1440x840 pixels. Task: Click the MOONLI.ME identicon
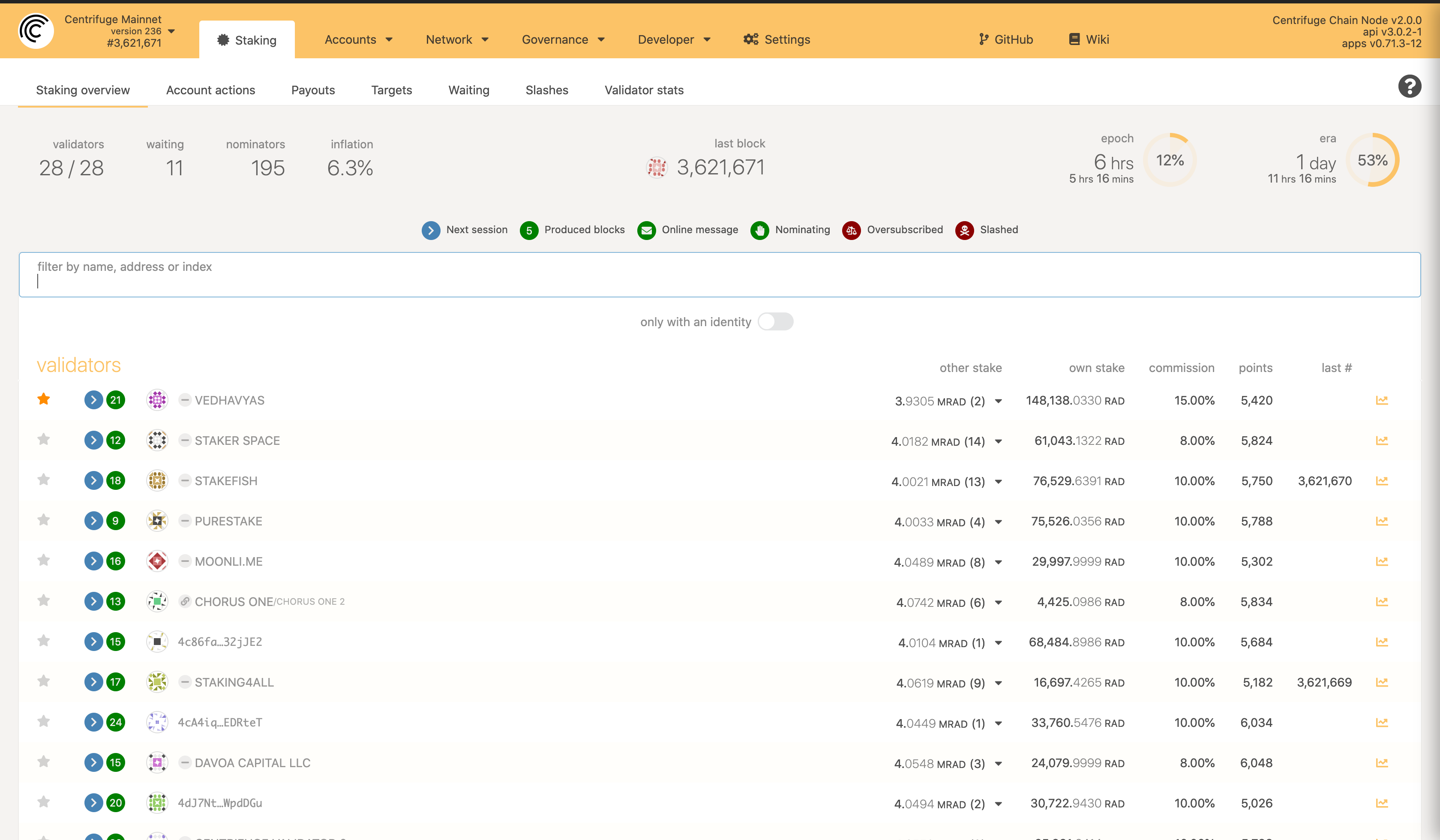pos(157,561)
